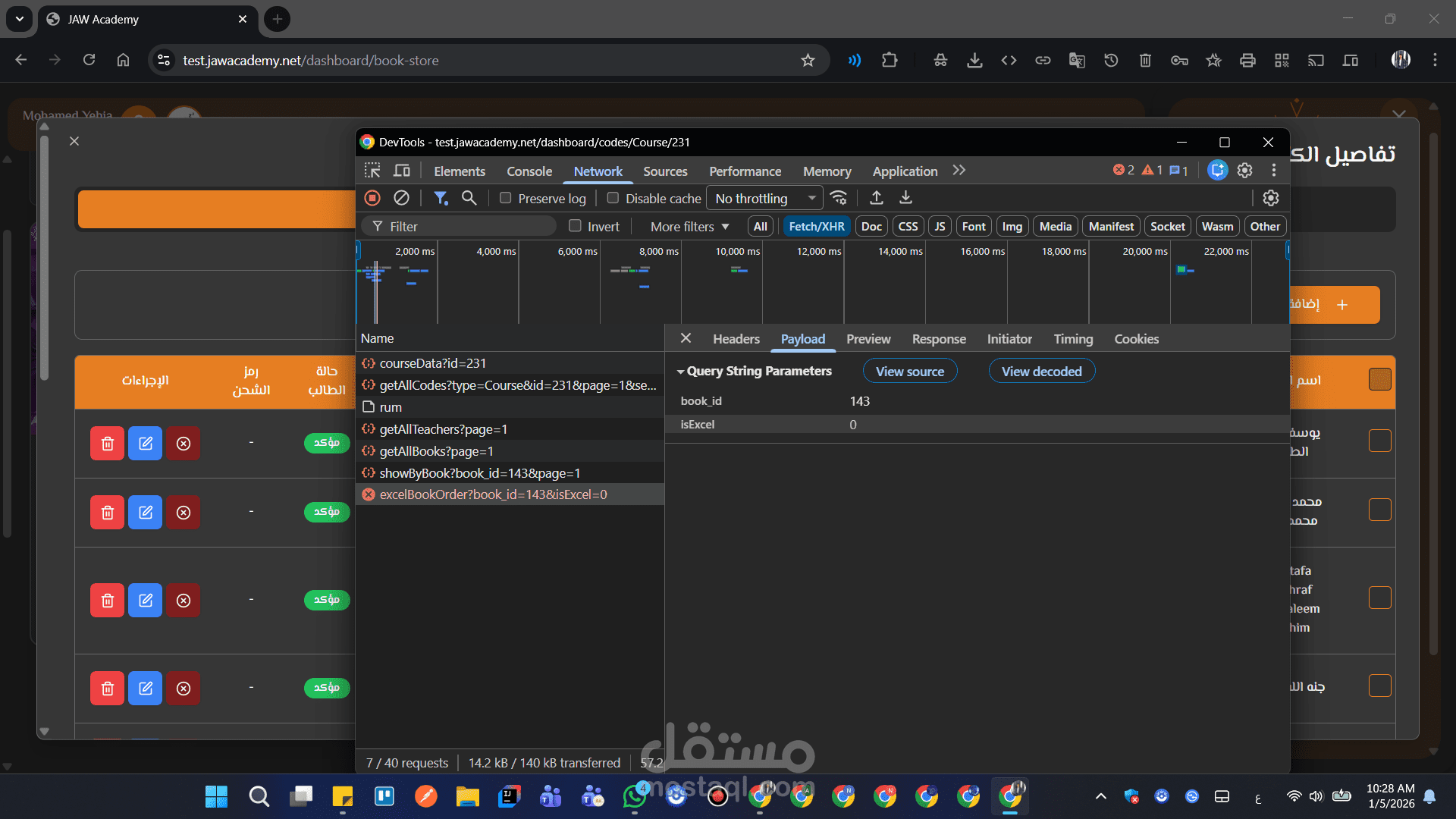Export HAR file from Network panel
This screenshot has width=1456, height=819.
905,198
